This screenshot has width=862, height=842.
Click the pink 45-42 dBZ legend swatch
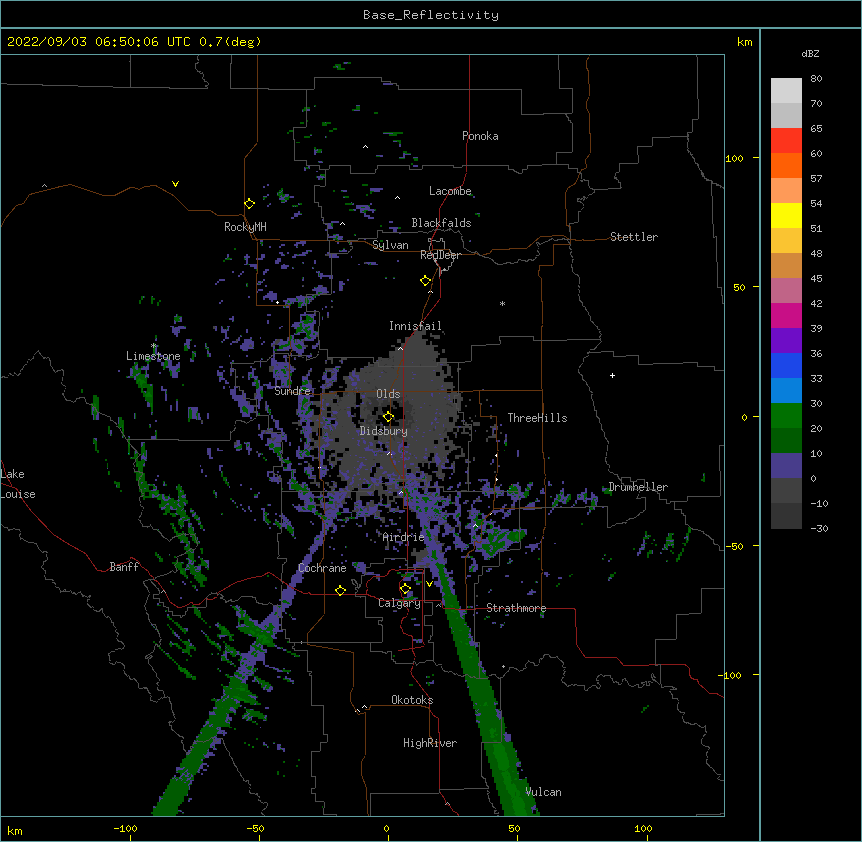[786, 291]
